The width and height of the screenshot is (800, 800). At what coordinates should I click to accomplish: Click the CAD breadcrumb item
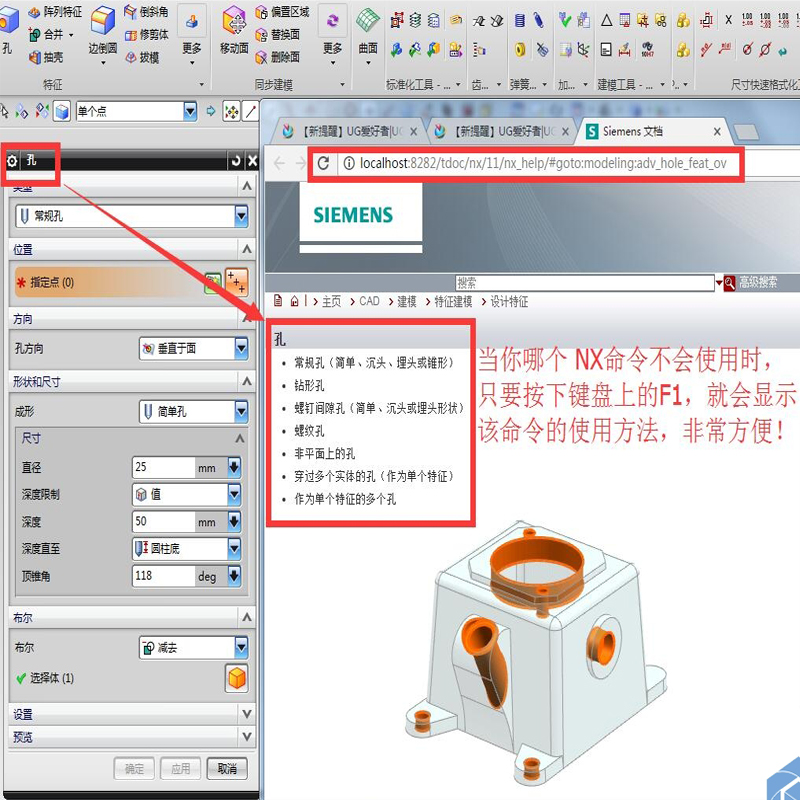click(369, 301)
